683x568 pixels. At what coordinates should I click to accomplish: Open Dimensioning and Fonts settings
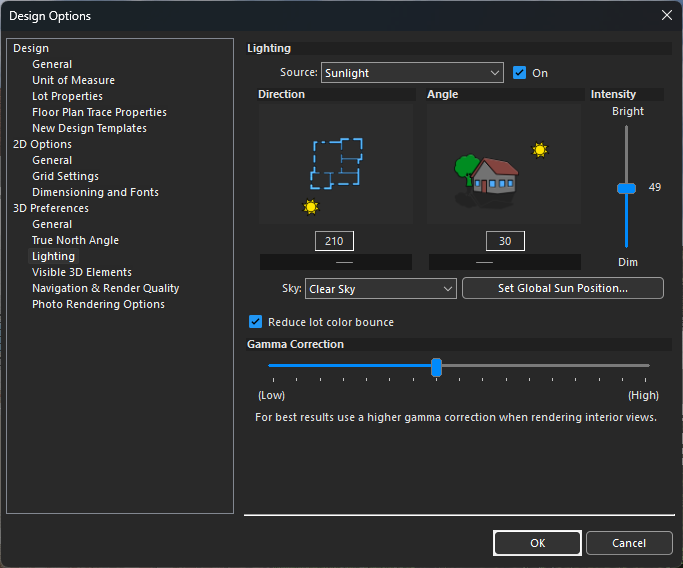click(95, 192)
